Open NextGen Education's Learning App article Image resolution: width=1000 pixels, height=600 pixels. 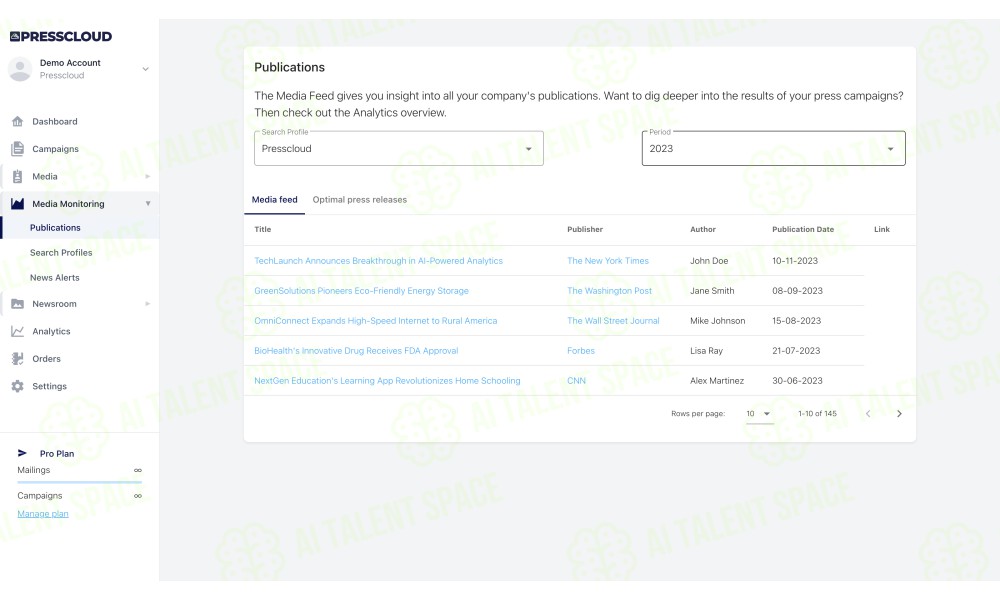[387, 381]
